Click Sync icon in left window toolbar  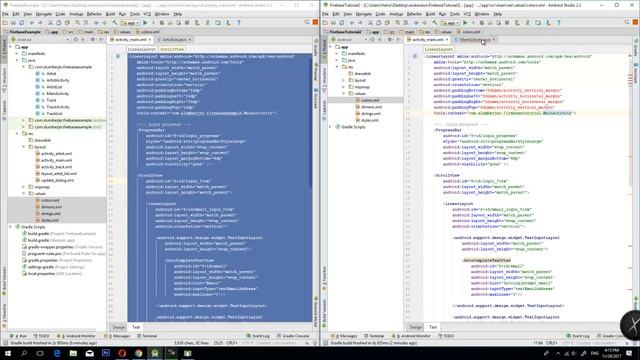(x=21, y=23)
